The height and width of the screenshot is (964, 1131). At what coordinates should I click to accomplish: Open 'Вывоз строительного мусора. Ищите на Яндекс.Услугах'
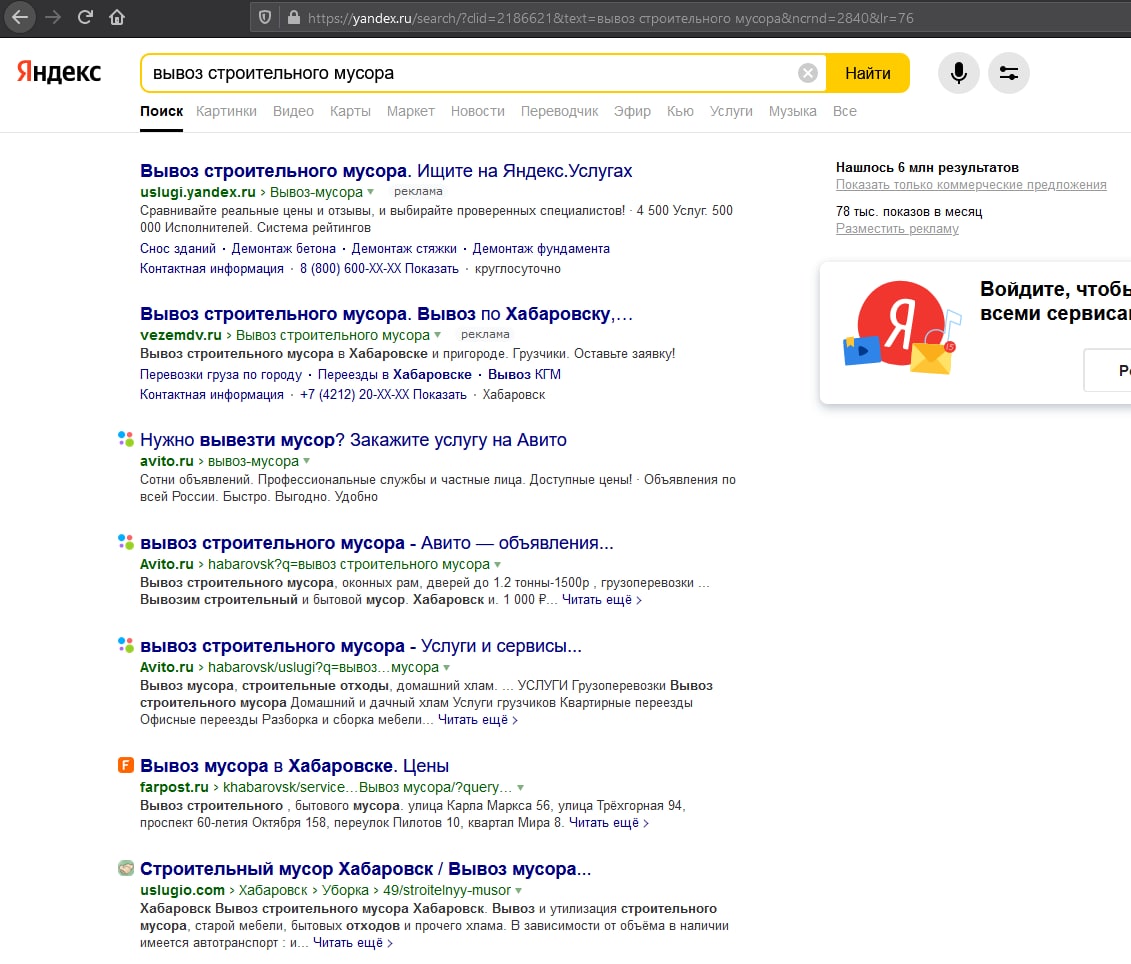coord(386,171)
